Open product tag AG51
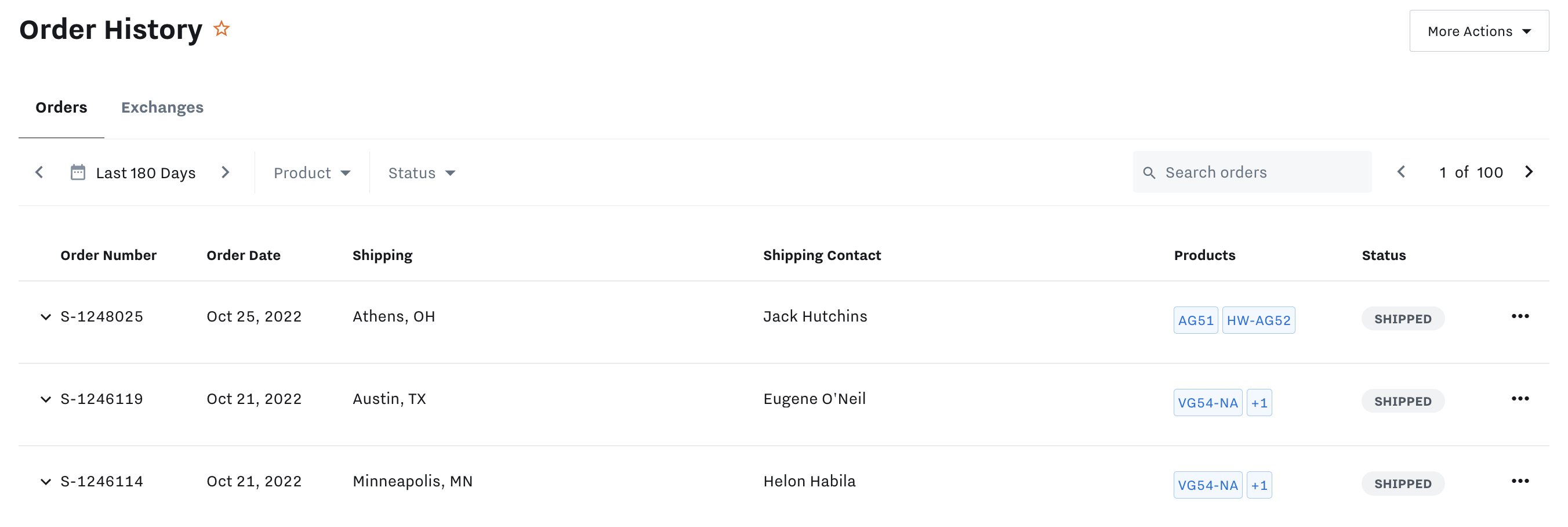This screenshot has width=1568, height=527. (1195, 319)
